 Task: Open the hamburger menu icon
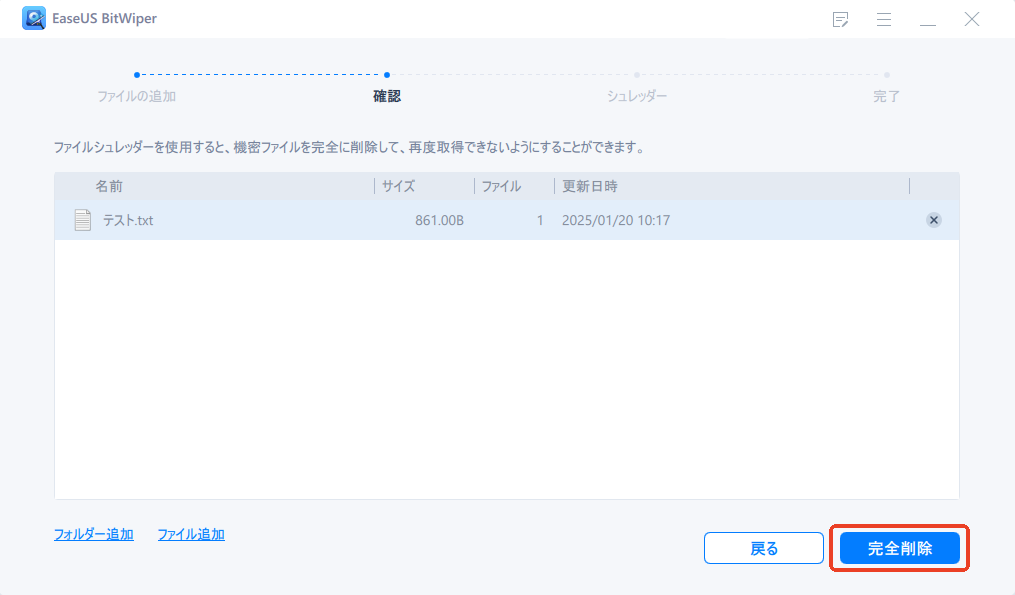pyautogui.click(x=884, y=19)
